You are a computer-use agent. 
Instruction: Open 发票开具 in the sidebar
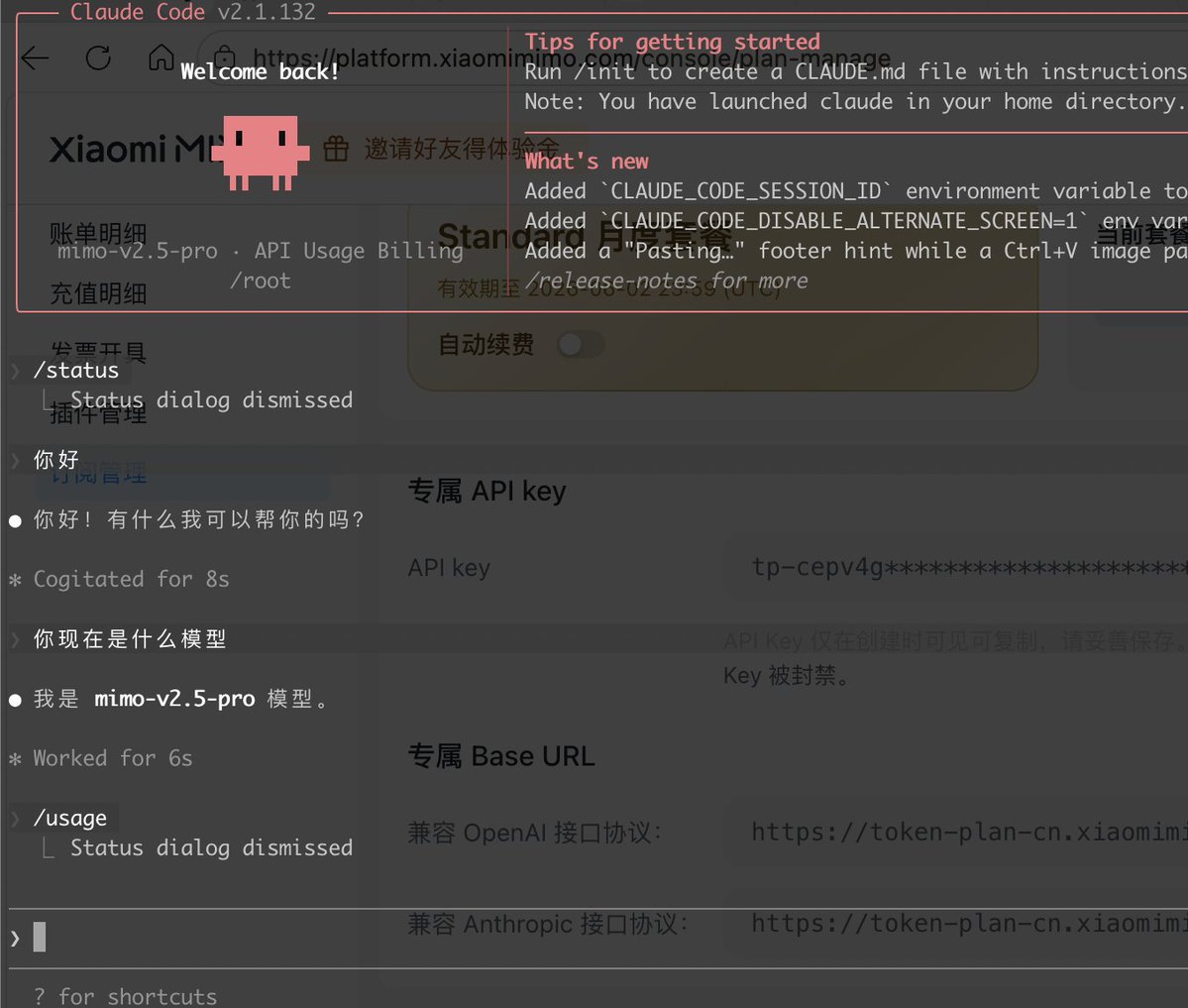[x=98, y=353]
